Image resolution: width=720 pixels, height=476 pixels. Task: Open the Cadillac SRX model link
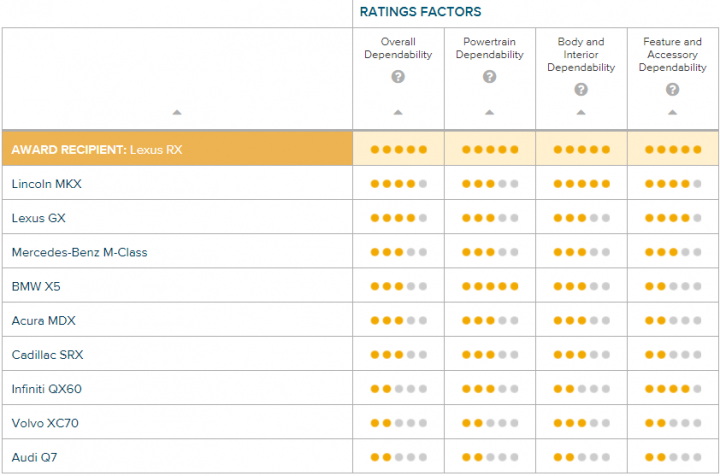coord(47,355)
